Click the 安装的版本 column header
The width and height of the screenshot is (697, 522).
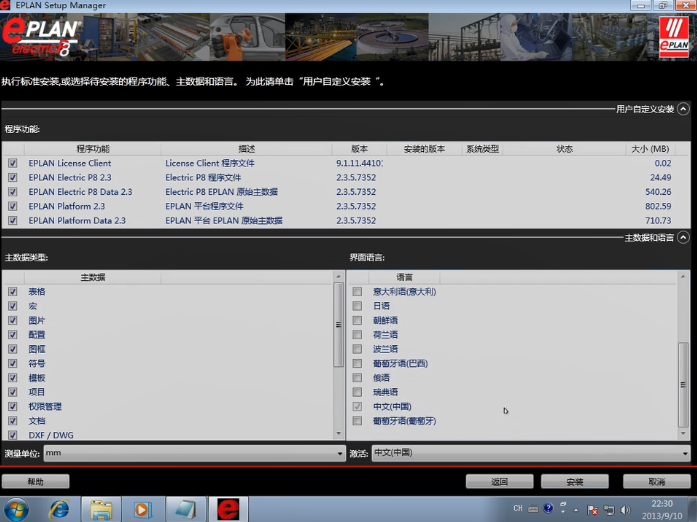point(424,149)
